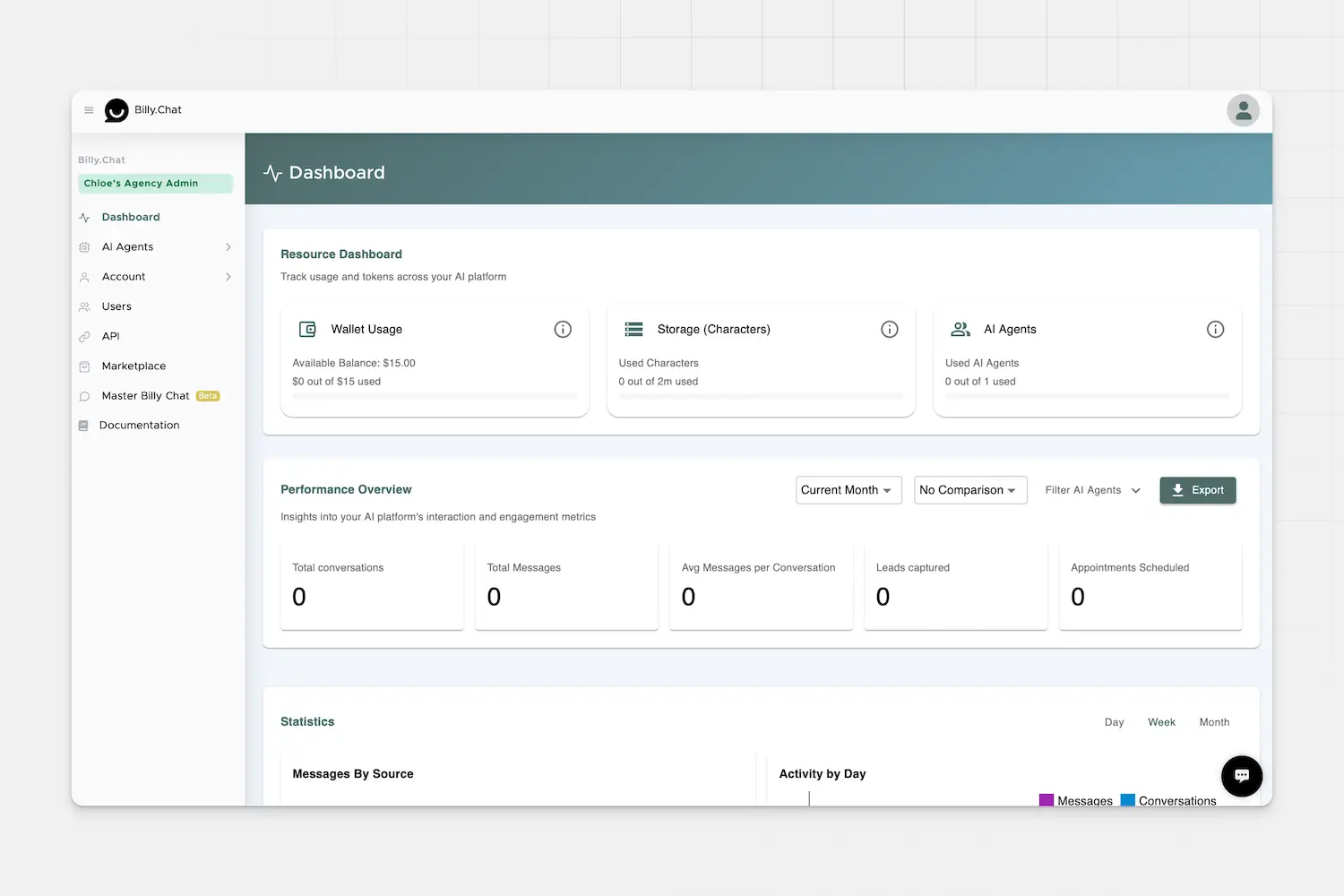Open Documentation sidebar item
The height and width of the screenshot is (896, 1344).
pyautogui.click(x=139, y=426)
